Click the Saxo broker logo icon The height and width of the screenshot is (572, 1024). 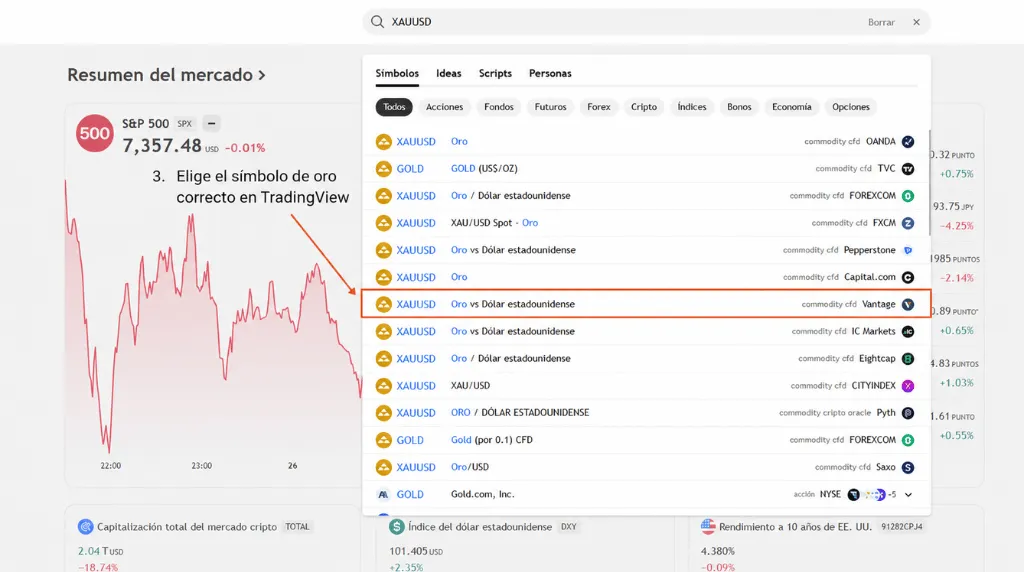[908, 468]
